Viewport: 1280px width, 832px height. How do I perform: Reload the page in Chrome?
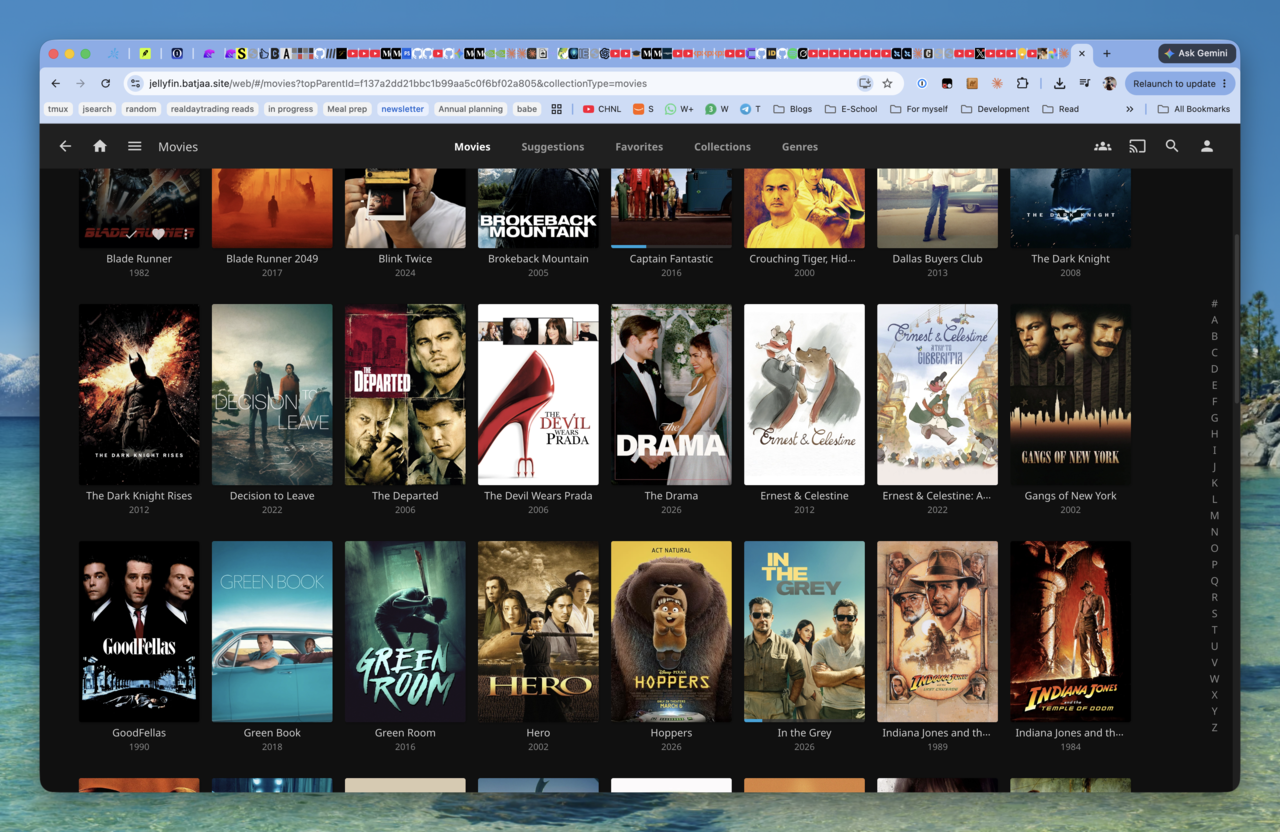coord(106,84)
